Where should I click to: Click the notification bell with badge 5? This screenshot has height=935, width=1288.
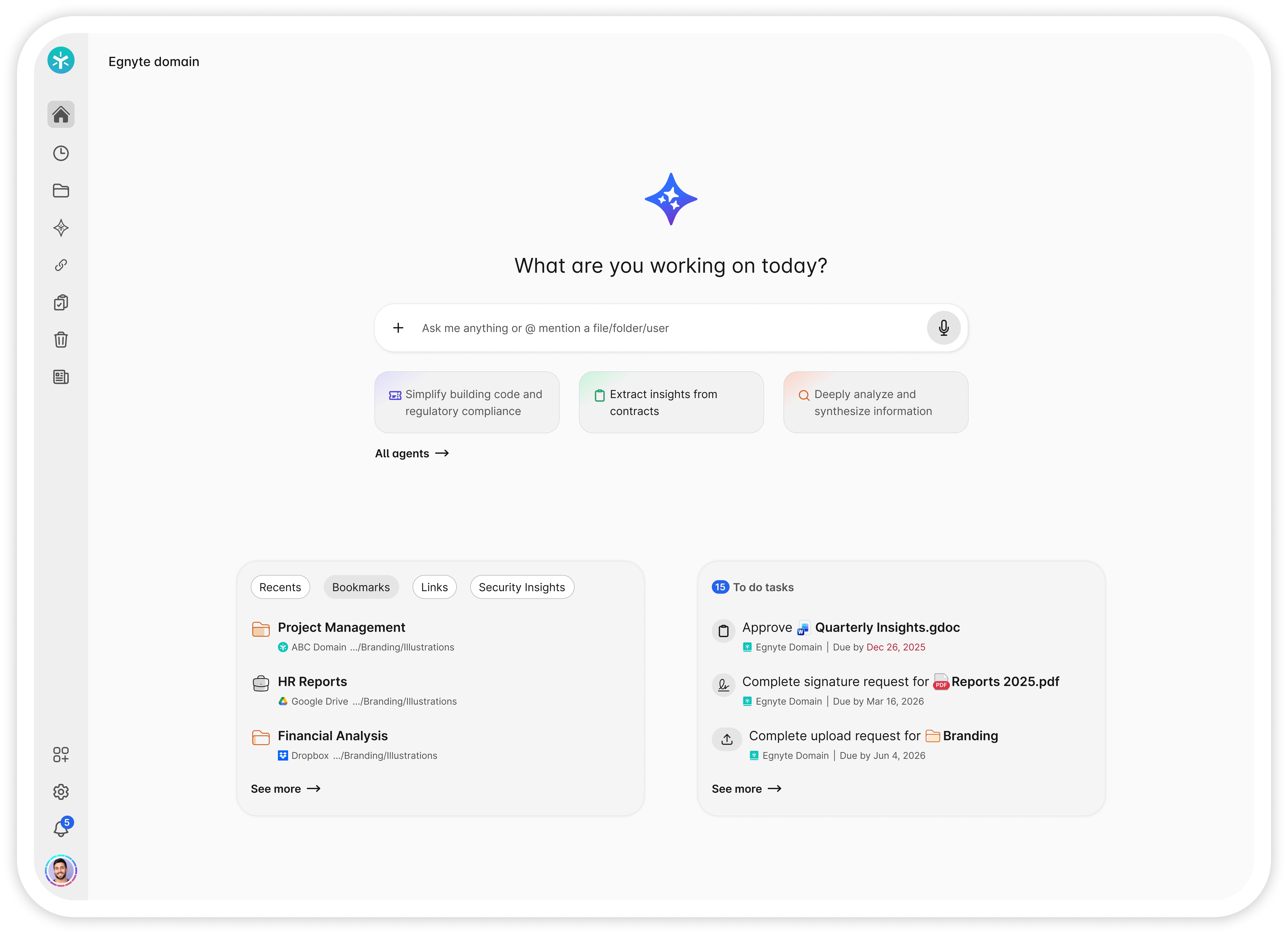(x=61, y=828)
